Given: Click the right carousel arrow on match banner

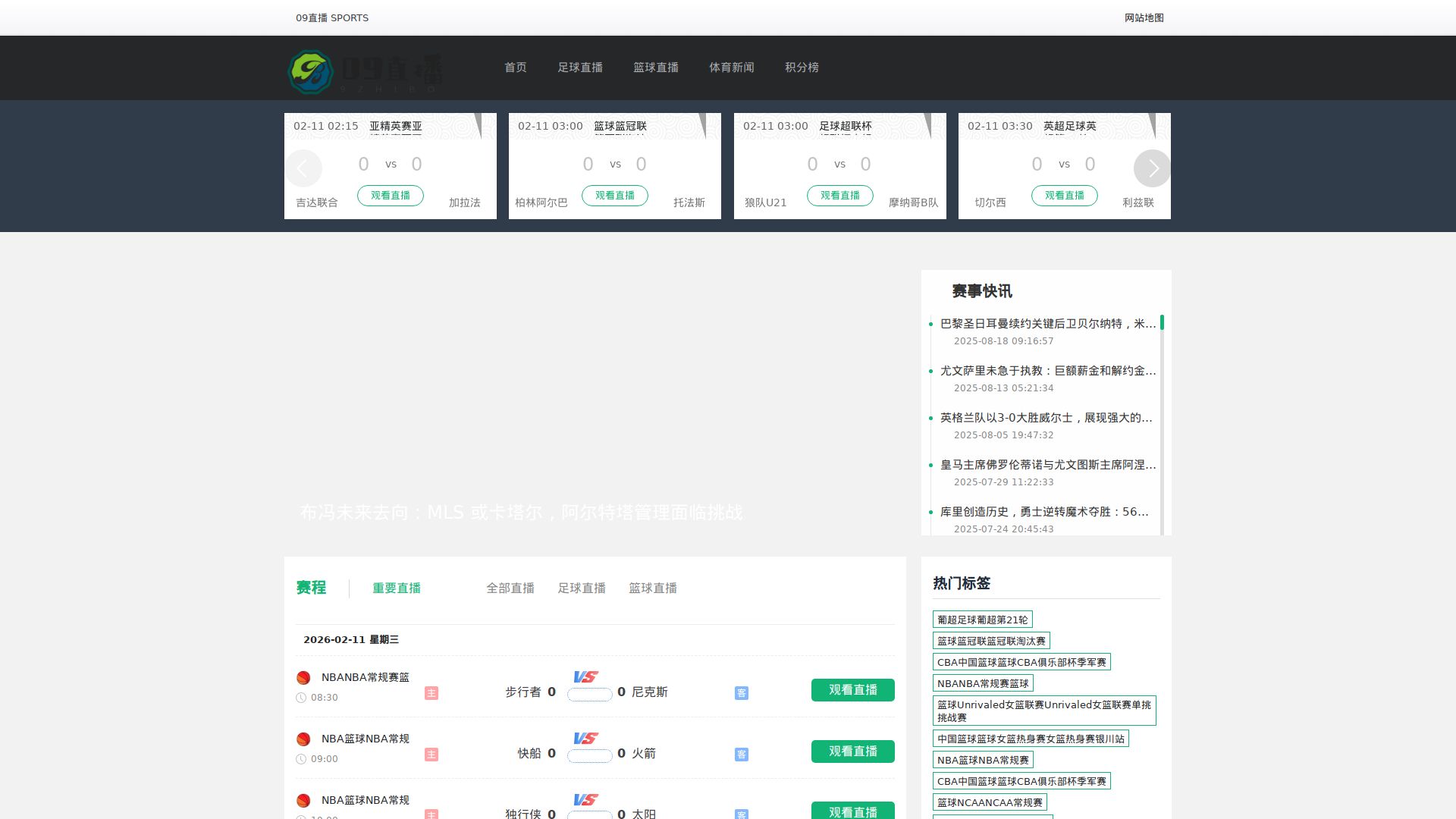Looking at the screenshot, I should point(1153,168).
